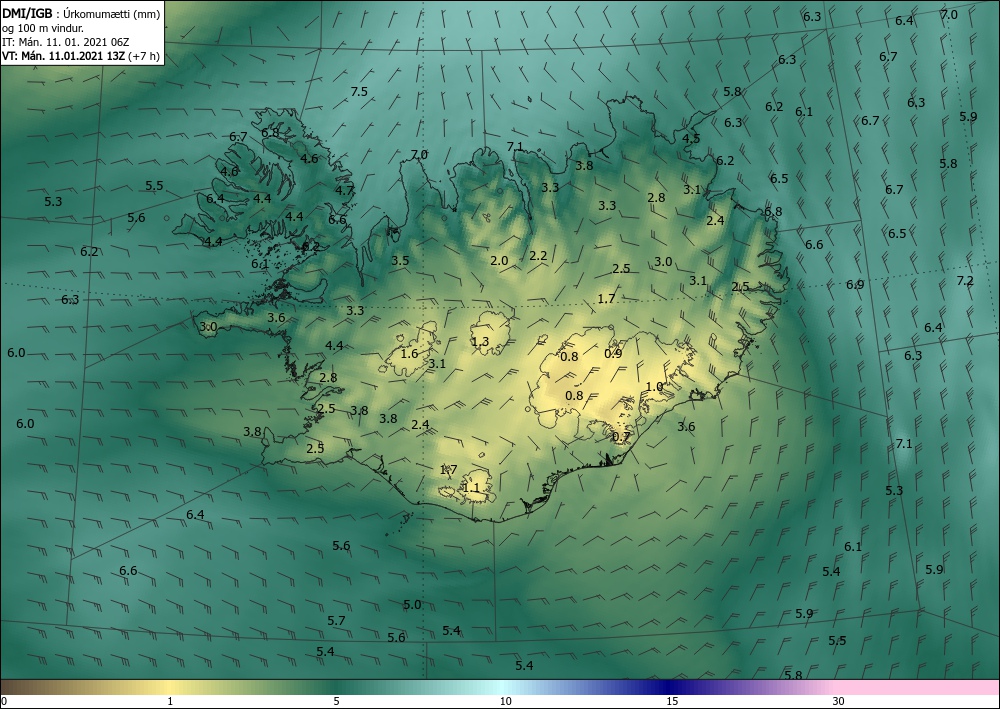
Task: Click the 2.2 value label
Action: point(538,256)
